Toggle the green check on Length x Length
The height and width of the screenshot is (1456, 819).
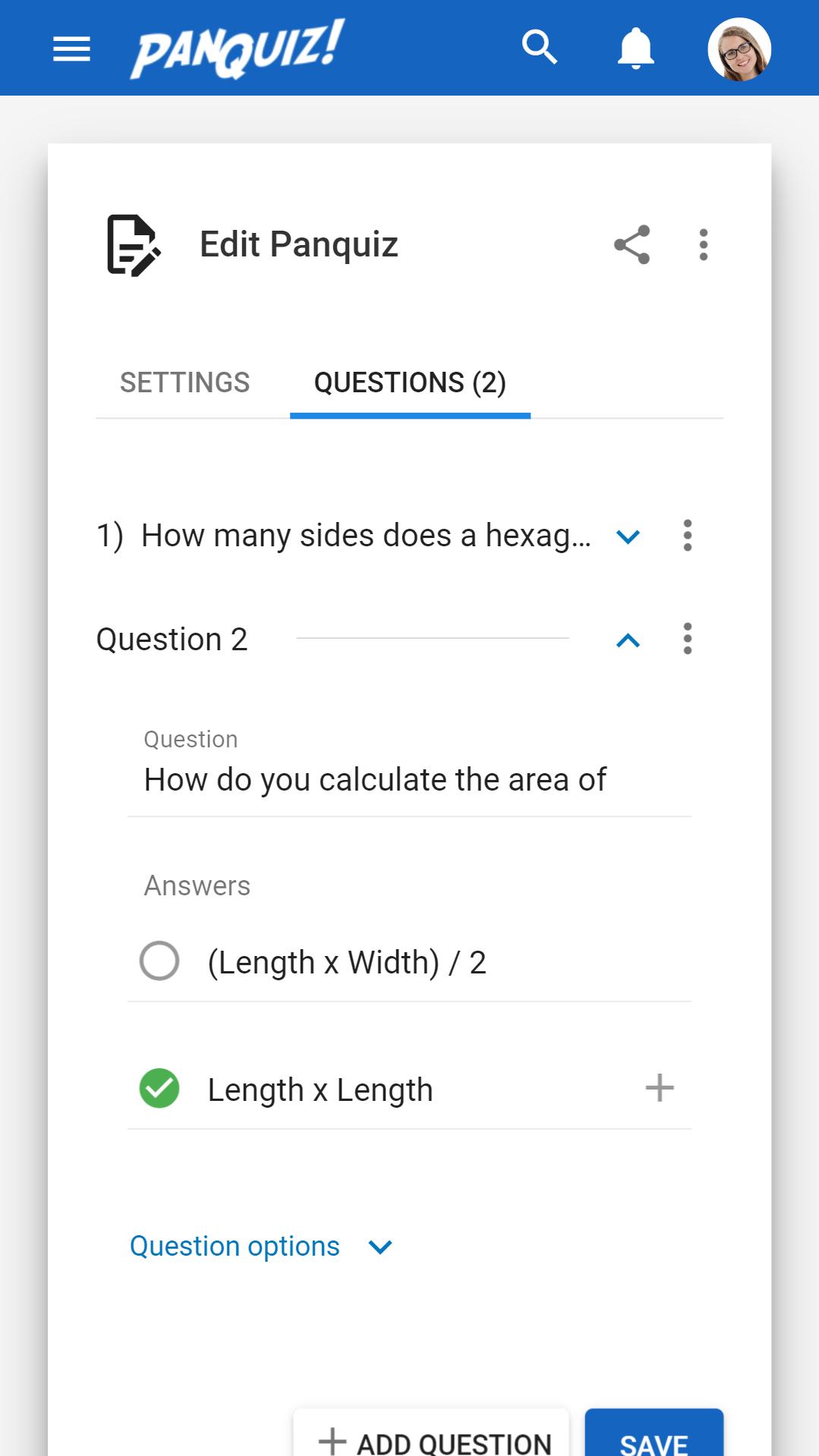point(159,1089)
